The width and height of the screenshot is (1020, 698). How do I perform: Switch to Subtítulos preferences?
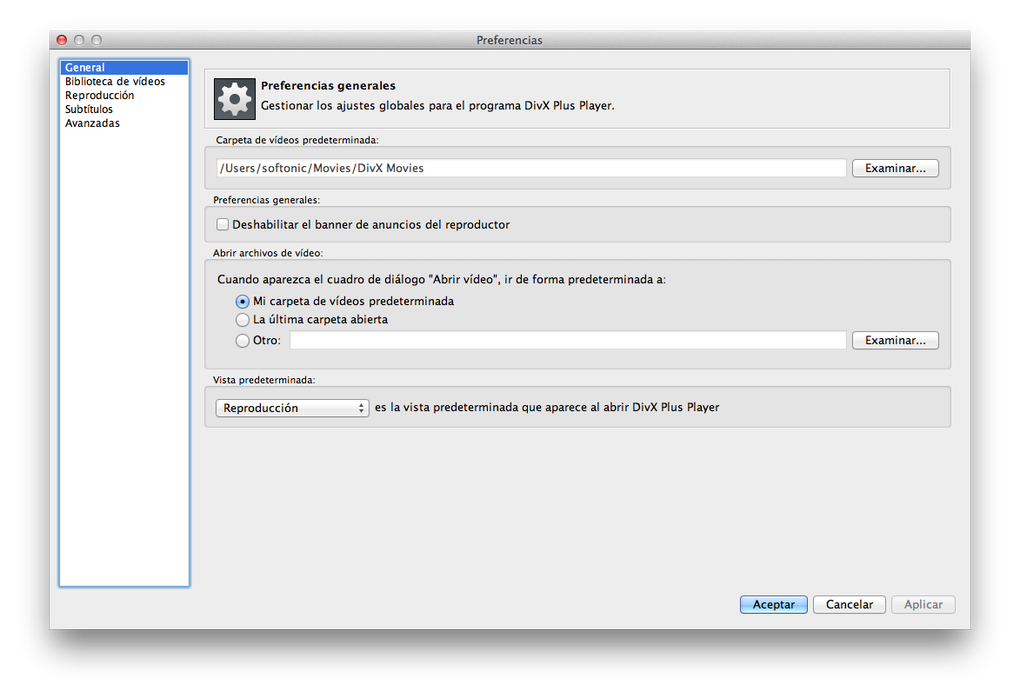[89, 110]
